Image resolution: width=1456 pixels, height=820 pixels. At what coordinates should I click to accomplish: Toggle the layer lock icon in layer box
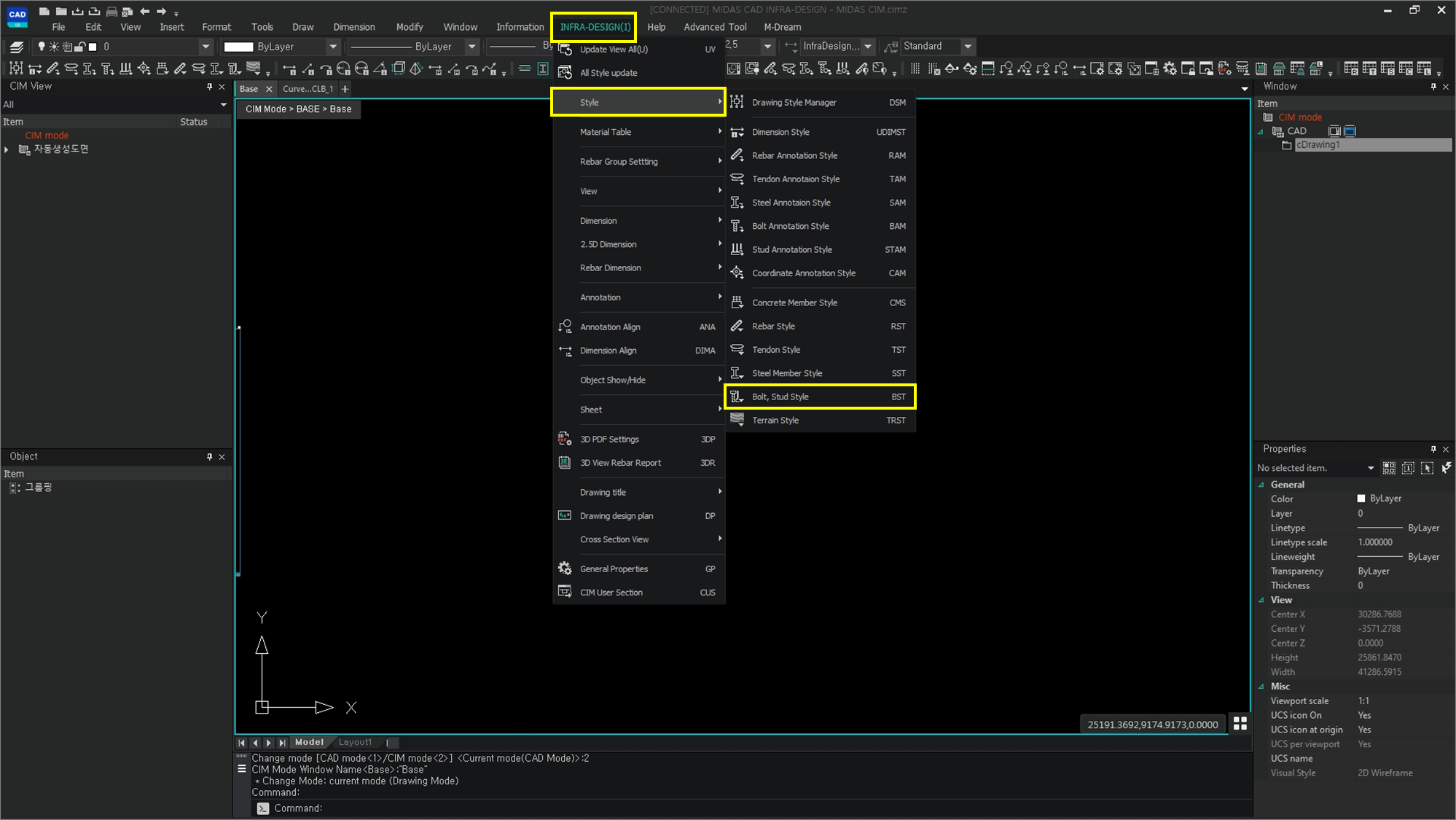tap(79, 47)
